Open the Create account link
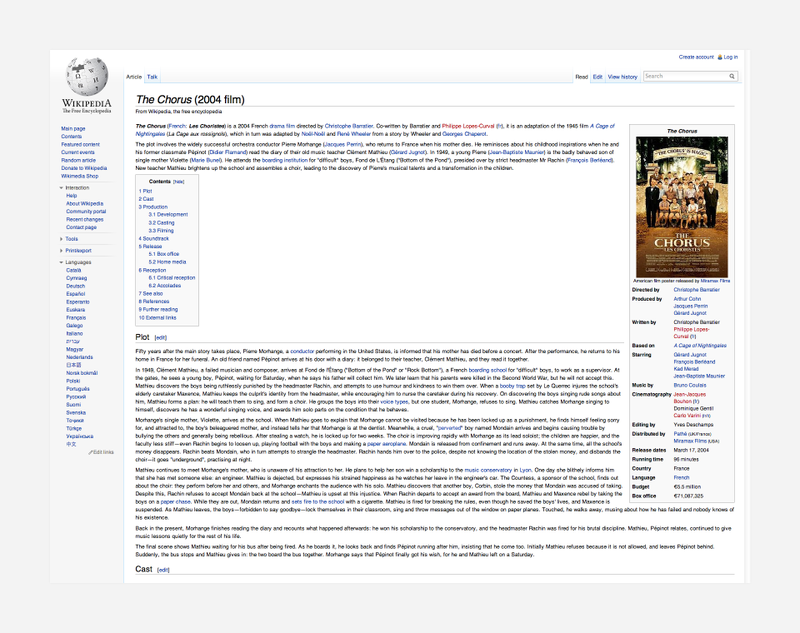 coord(696,57)
